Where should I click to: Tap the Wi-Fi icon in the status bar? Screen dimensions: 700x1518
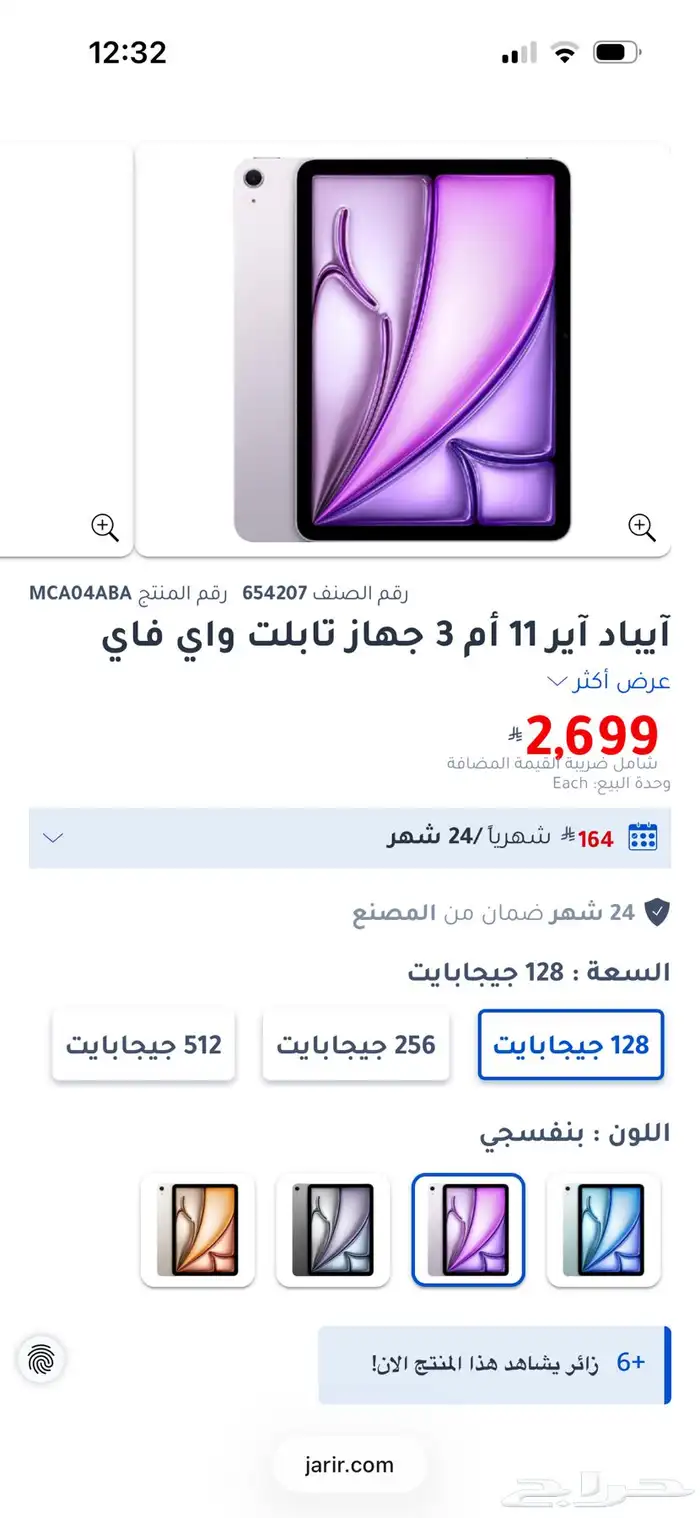pyautogui.click(x=566, y=53)
